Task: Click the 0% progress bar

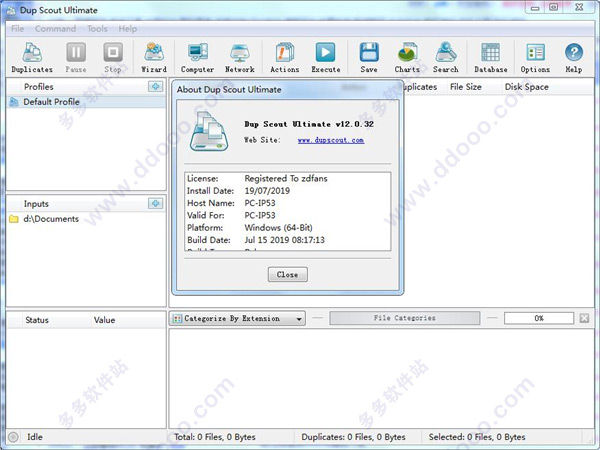Action: click(x=539, y=318)
